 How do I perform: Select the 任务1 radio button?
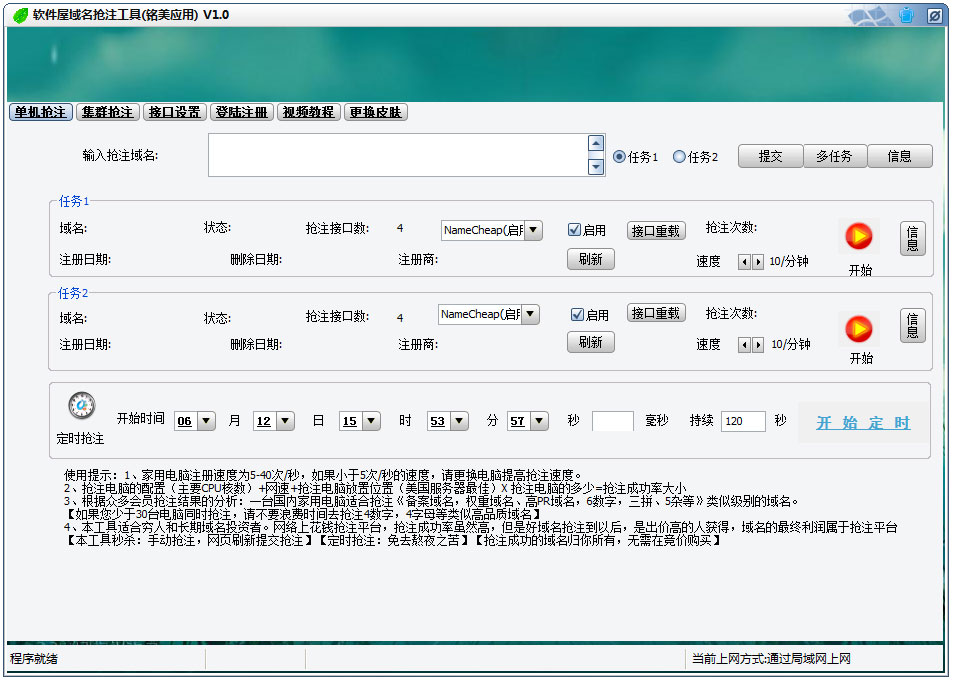point(619,157)
